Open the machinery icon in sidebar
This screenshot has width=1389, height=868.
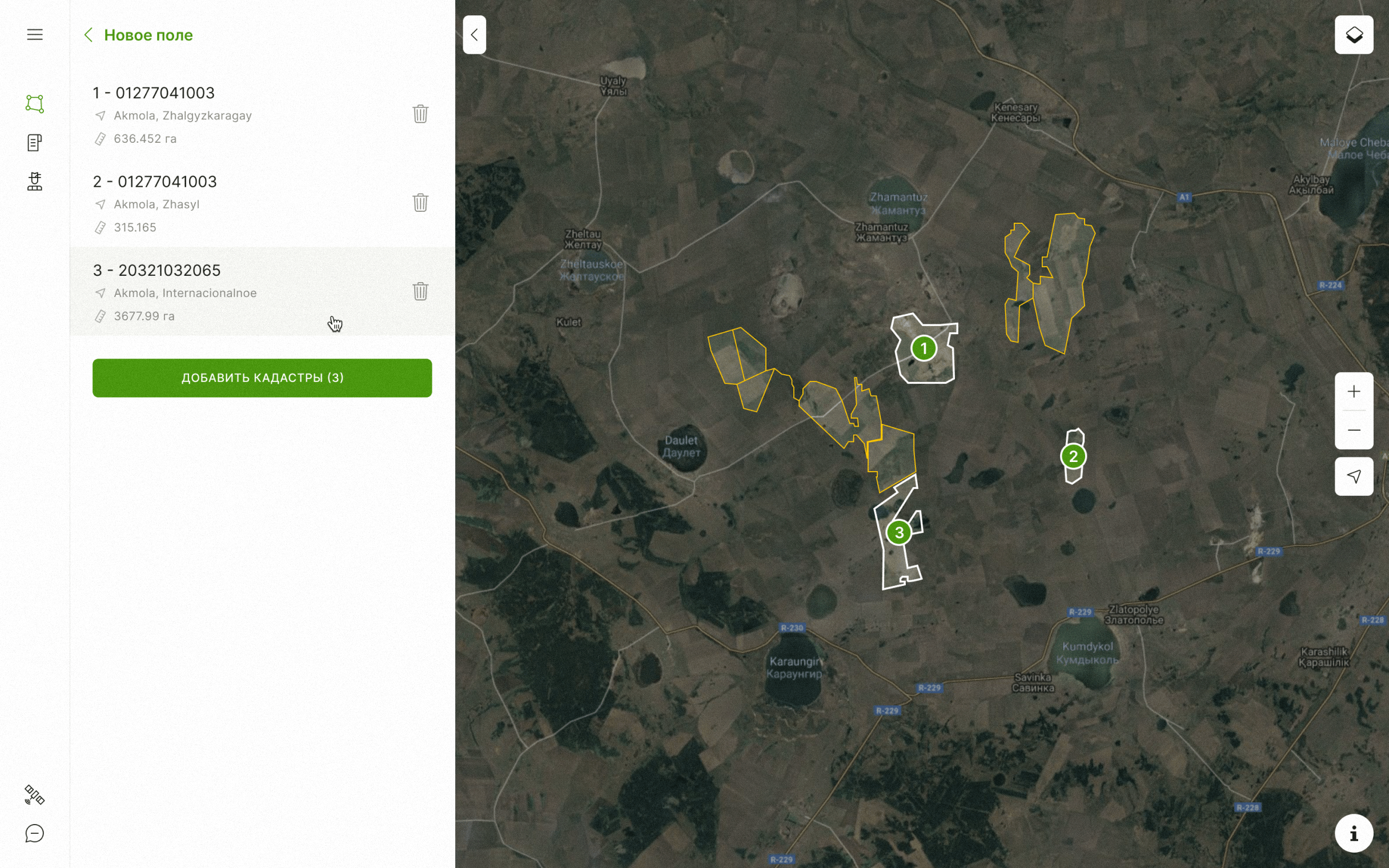coord(34,182)
